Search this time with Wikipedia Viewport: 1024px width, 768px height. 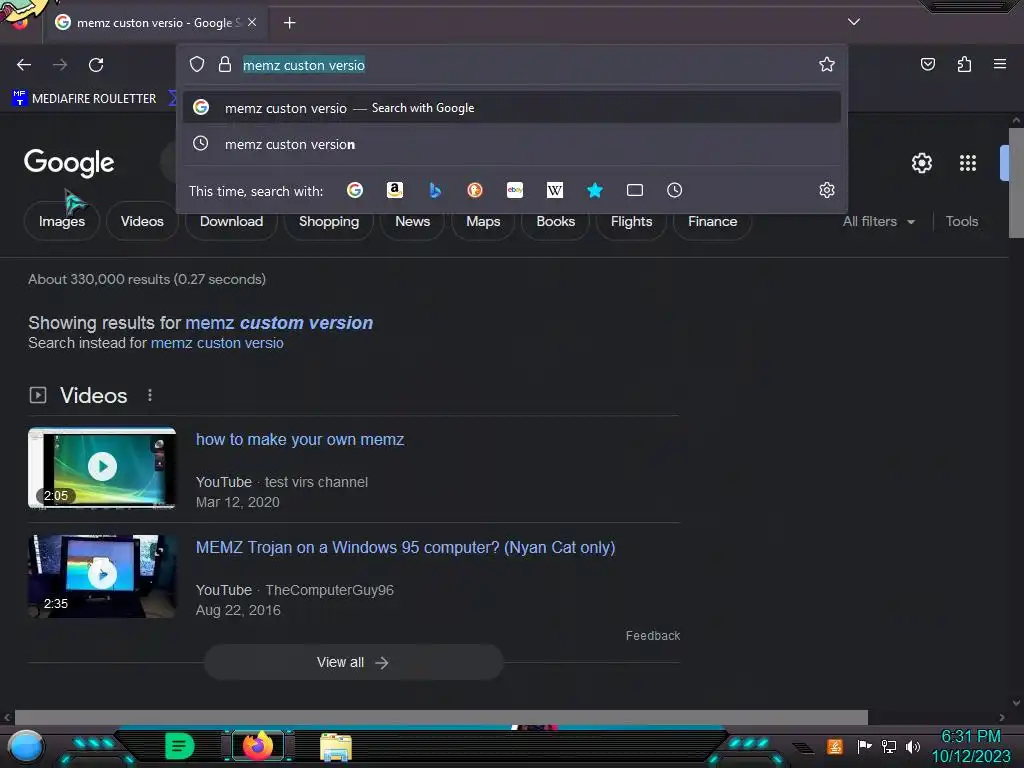click(x=554, y=190)
